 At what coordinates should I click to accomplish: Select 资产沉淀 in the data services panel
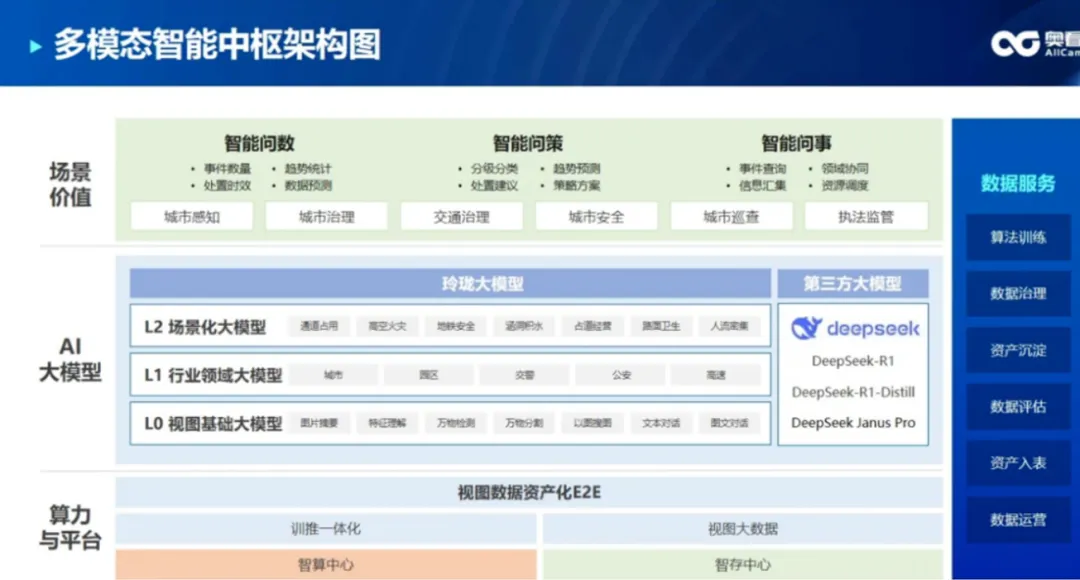click(x=1018, y=351)
